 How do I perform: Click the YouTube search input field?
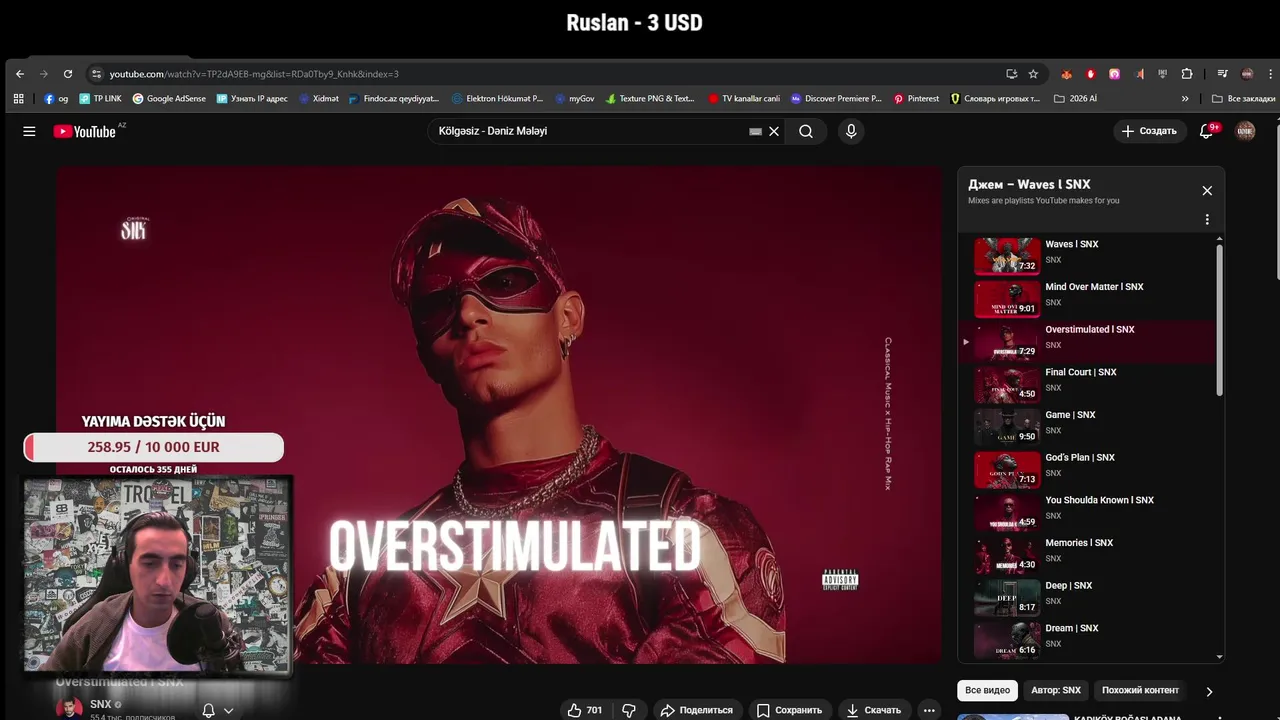[x=590, y=131]
